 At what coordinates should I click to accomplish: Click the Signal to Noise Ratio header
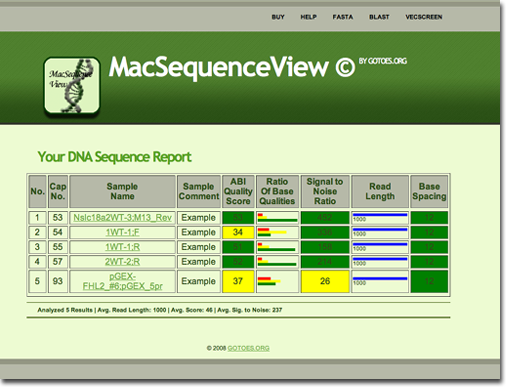click(x=325, y=191)
